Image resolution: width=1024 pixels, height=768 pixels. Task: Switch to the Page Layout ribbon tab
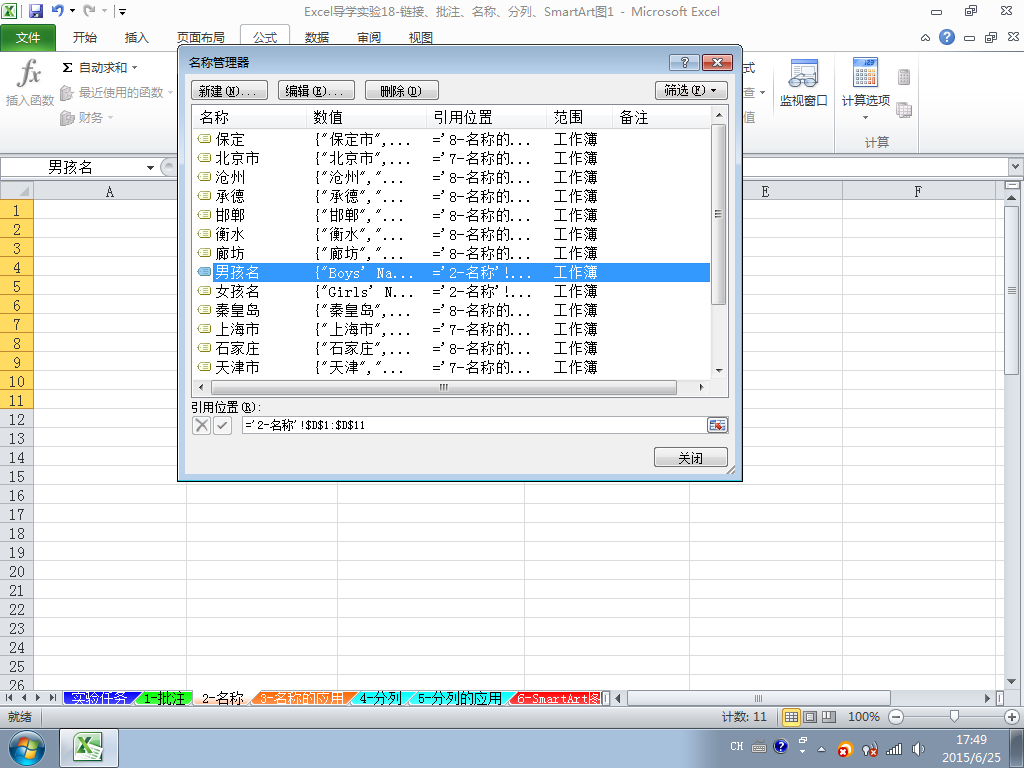tap(200, 37)
